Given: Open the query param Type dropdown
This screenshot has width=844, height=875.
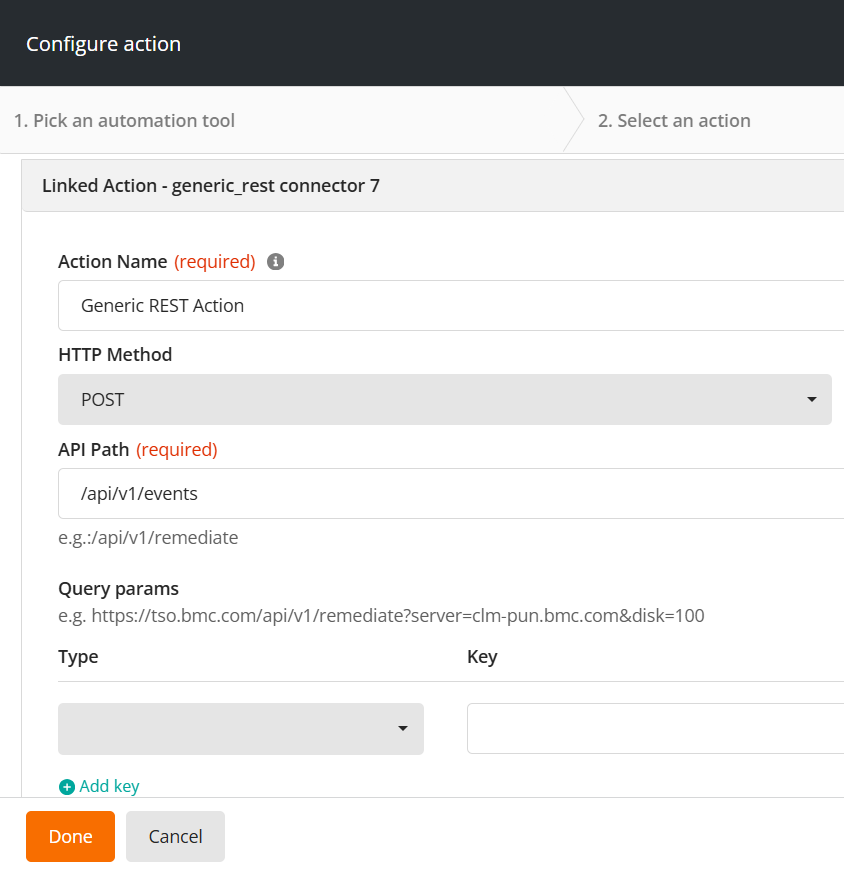Looking at the screenshot, I should point(241,729).
